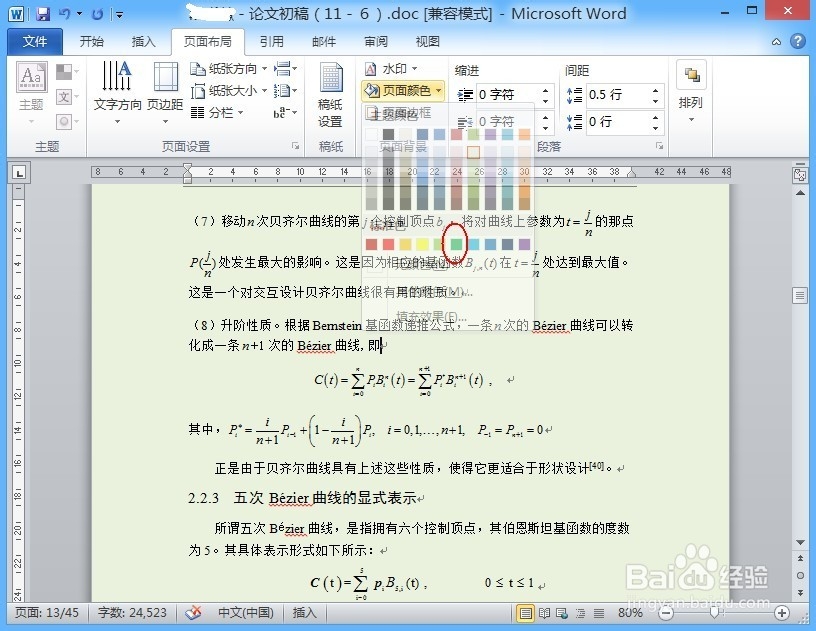
Task: Switch to the 插入 Insert ribbon tab
Action: (x=144, y=41)
